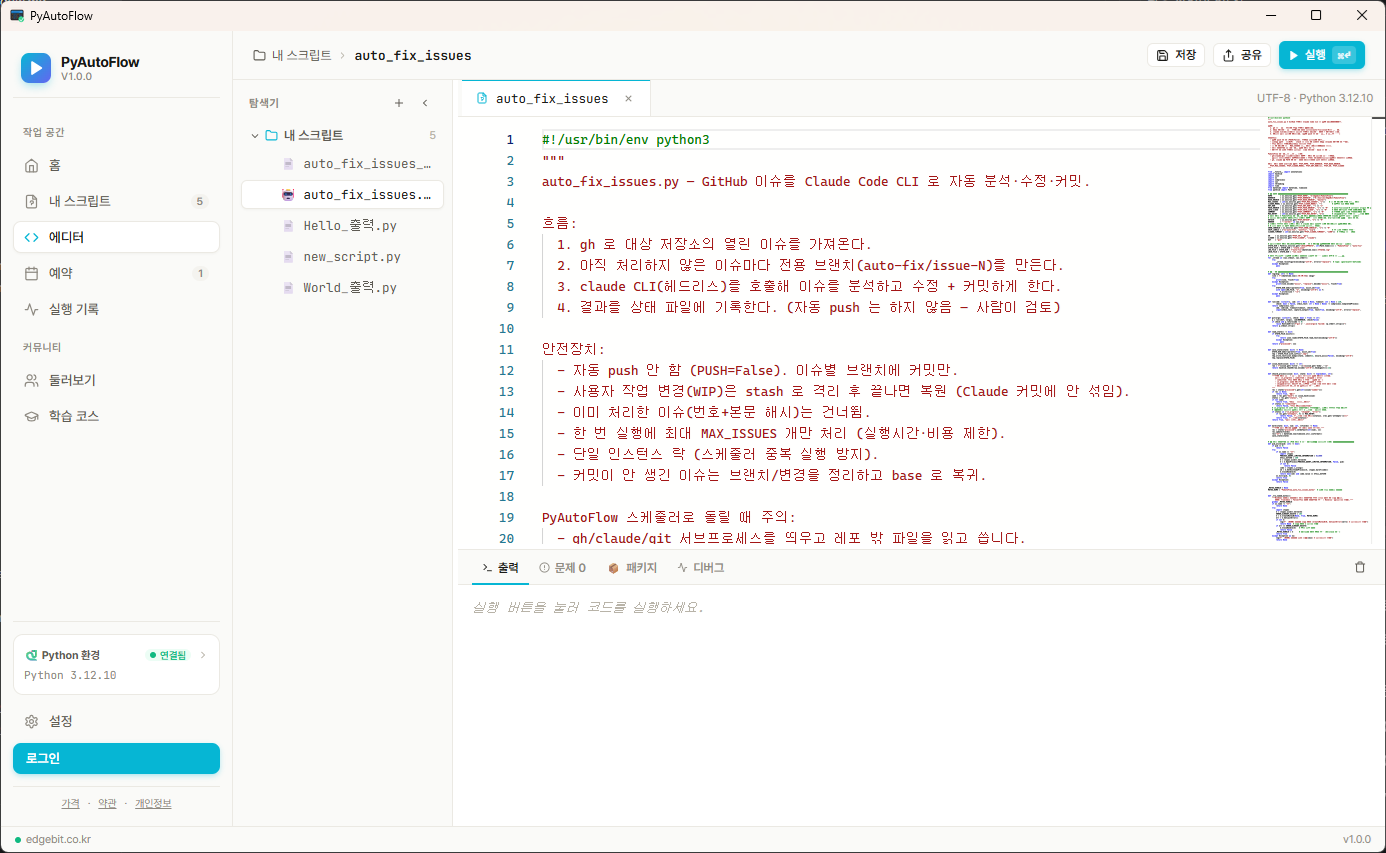Open Hello_출력.py in the explorer
Screen dimensions: 1386x853
[342, 226]
